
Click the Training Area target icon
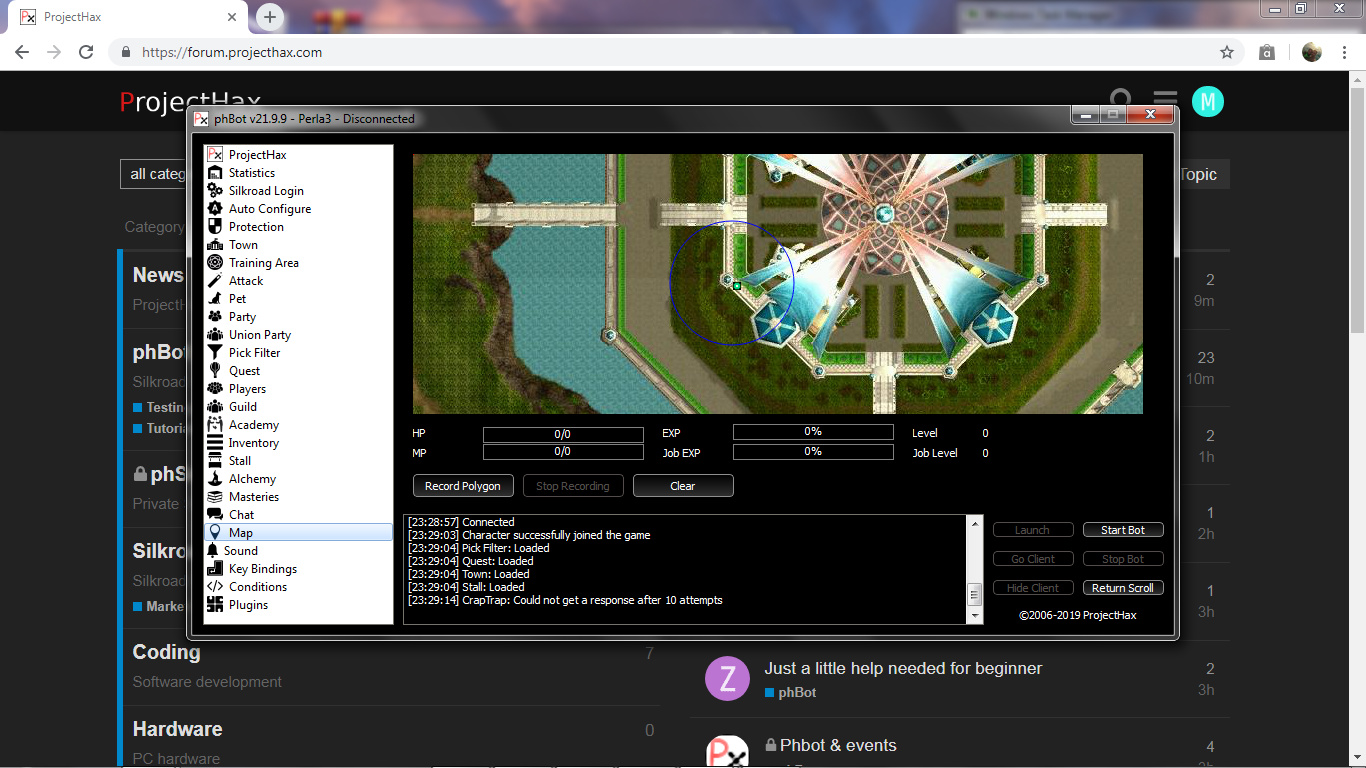click(x=214, y=263)
